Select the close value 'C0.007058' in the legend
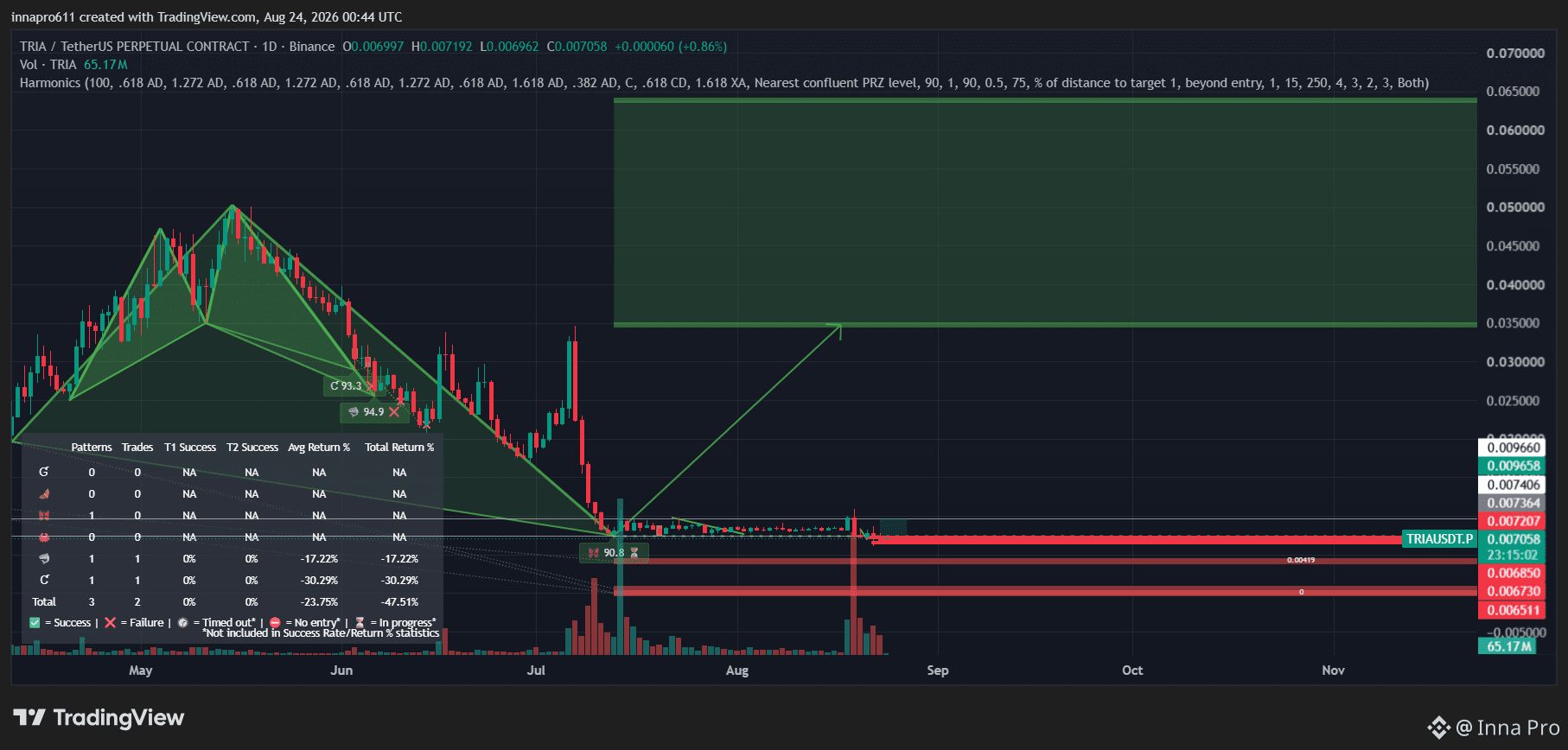This screenshot has height=750, width=1568. tap(577, 47)
